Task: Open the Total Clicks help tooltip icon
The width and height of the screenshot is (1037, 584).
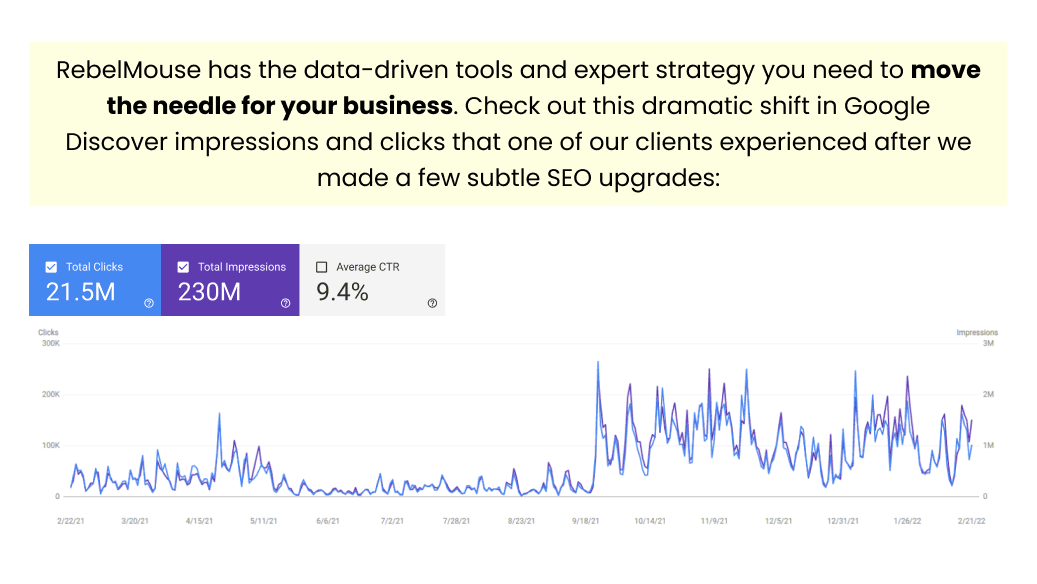Action: pos(148,302)
